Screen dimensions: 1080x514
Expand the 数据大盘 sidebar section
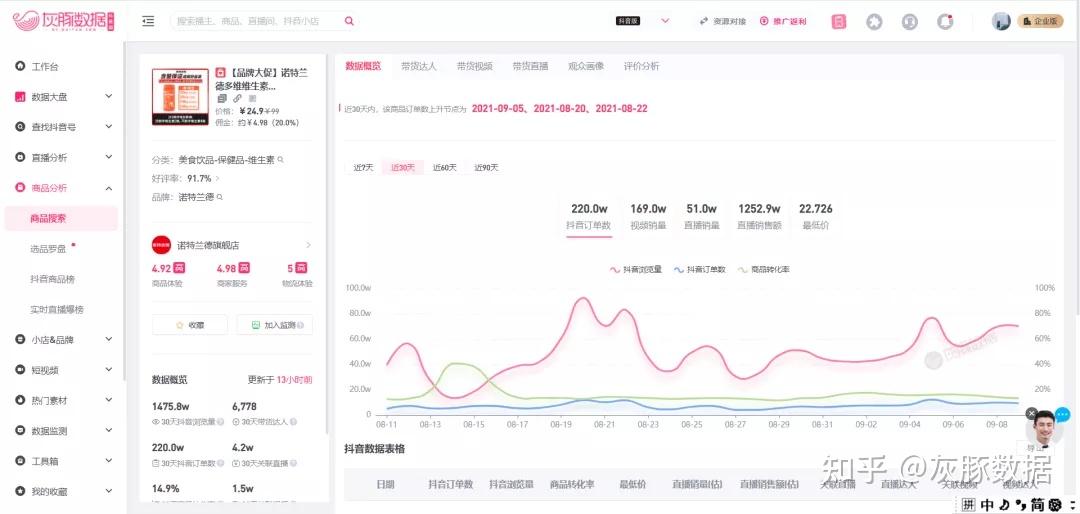(109, 96)
